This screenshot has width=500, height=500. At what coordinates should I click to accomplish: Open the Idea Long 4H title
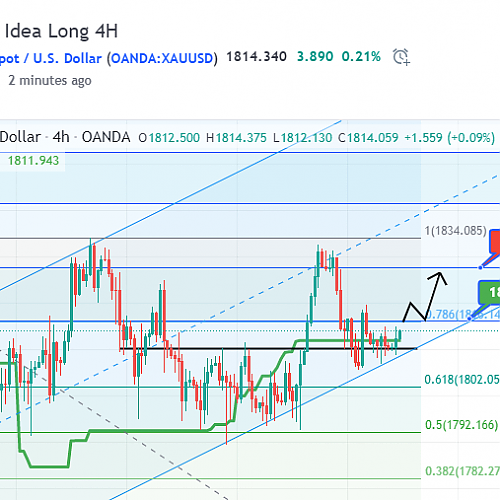(61, 31)
